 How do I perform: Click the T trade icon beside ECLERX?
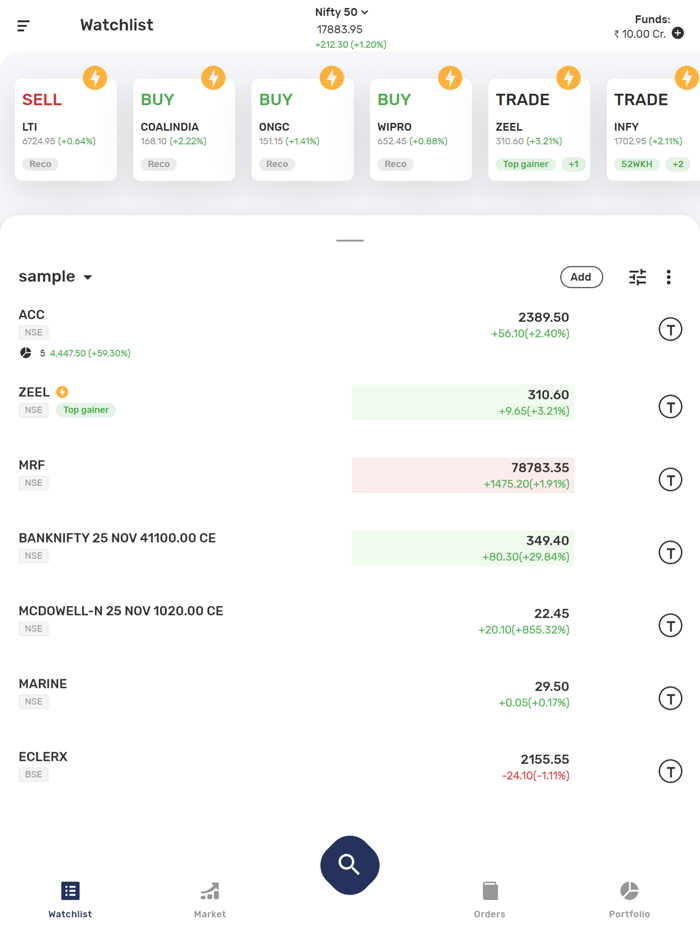click(x=670, y=771)
